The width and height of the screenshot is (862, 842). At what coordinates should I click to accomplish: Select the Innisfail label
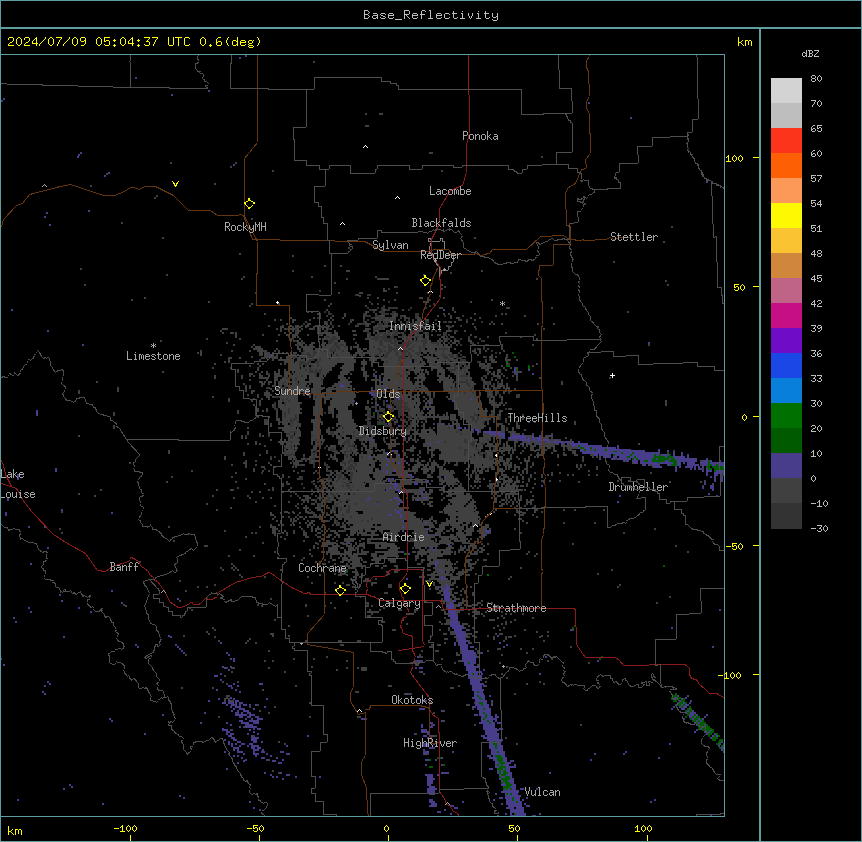point(415,326)
